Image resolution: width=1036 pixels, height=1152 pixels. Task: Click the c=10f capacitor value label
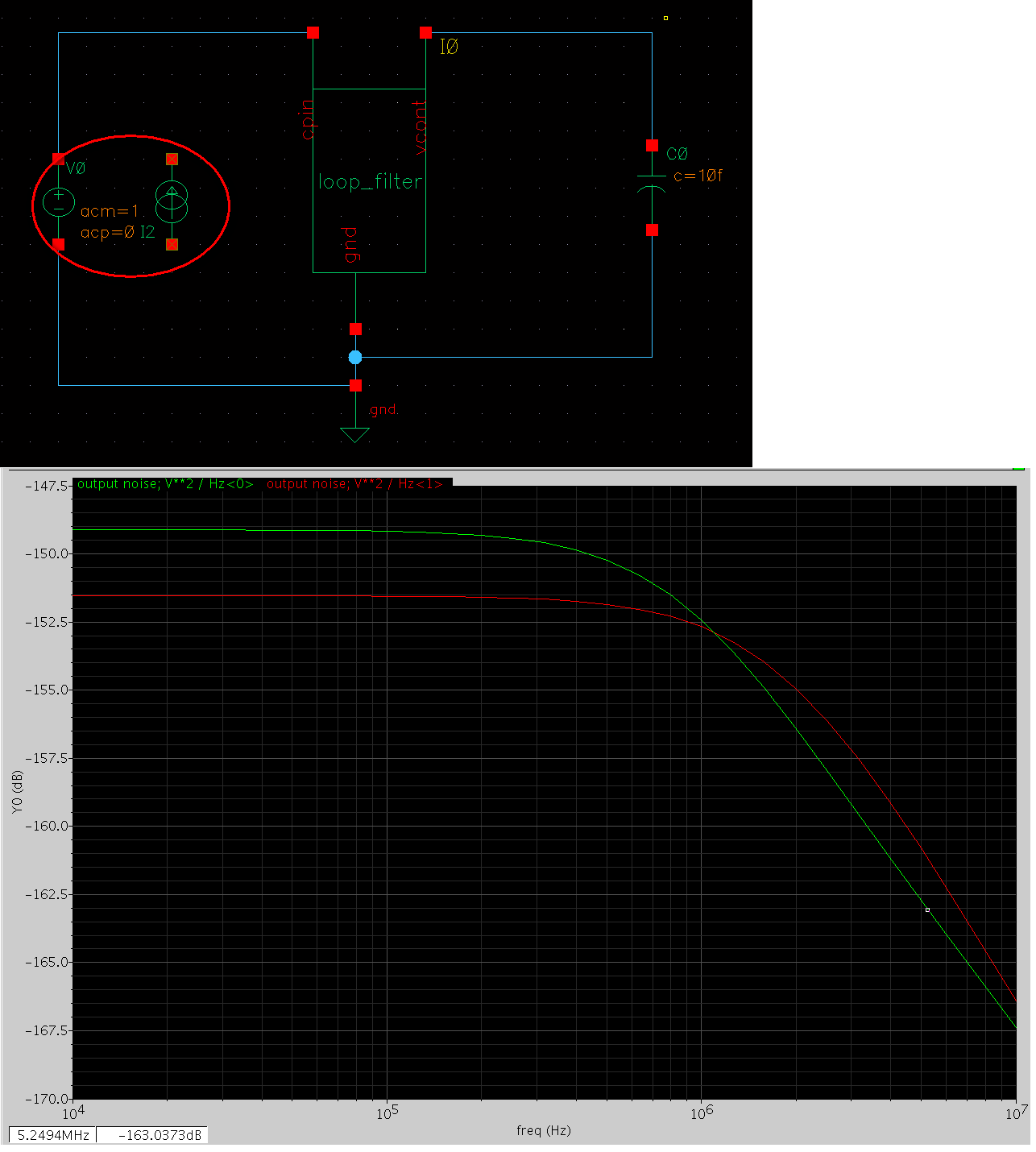698,176
